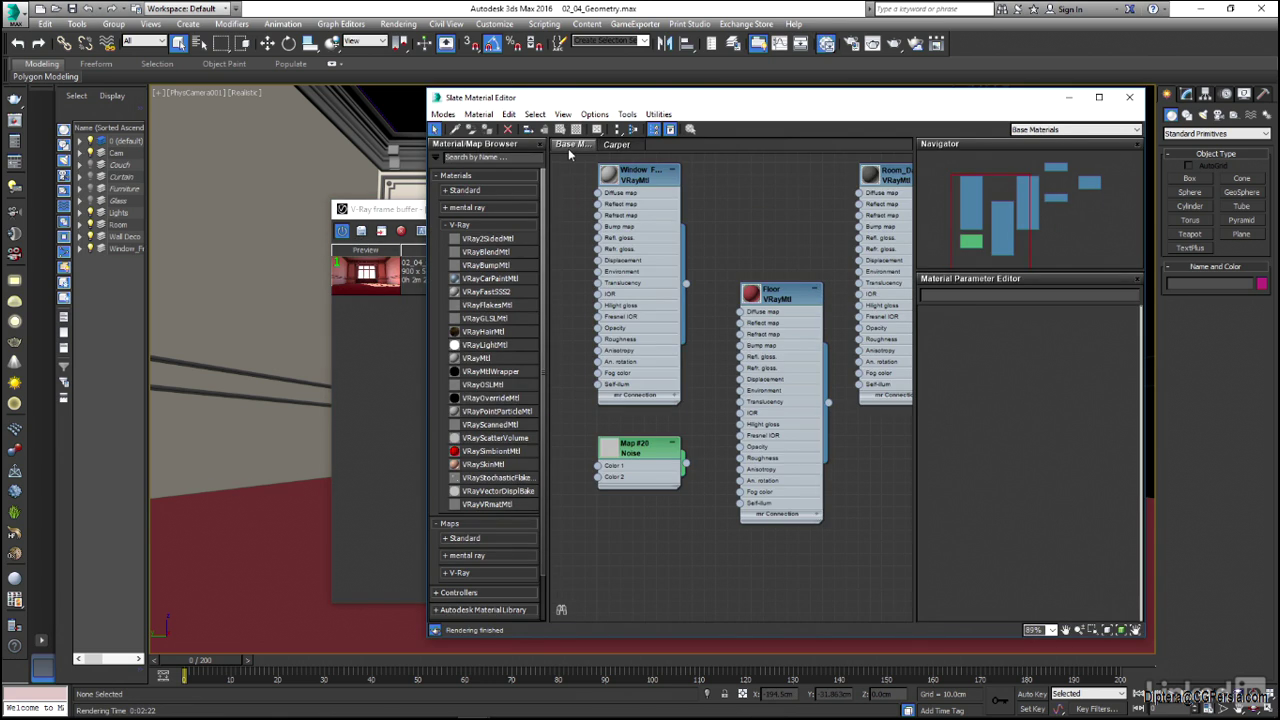Expand the Wall Deco layer arrow
Viewport: 1280px width, 720px height.
[x=80, y=237]
